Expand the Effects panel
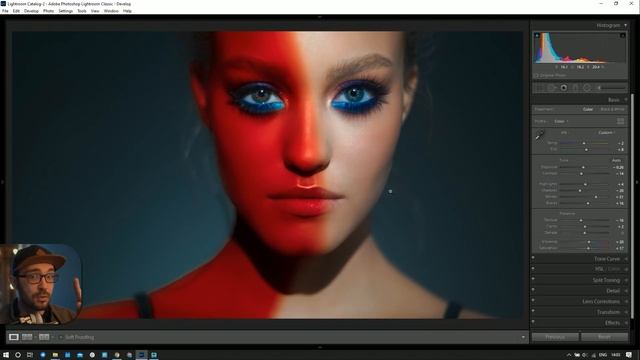The image size is (640, 360). coord(626,323)
